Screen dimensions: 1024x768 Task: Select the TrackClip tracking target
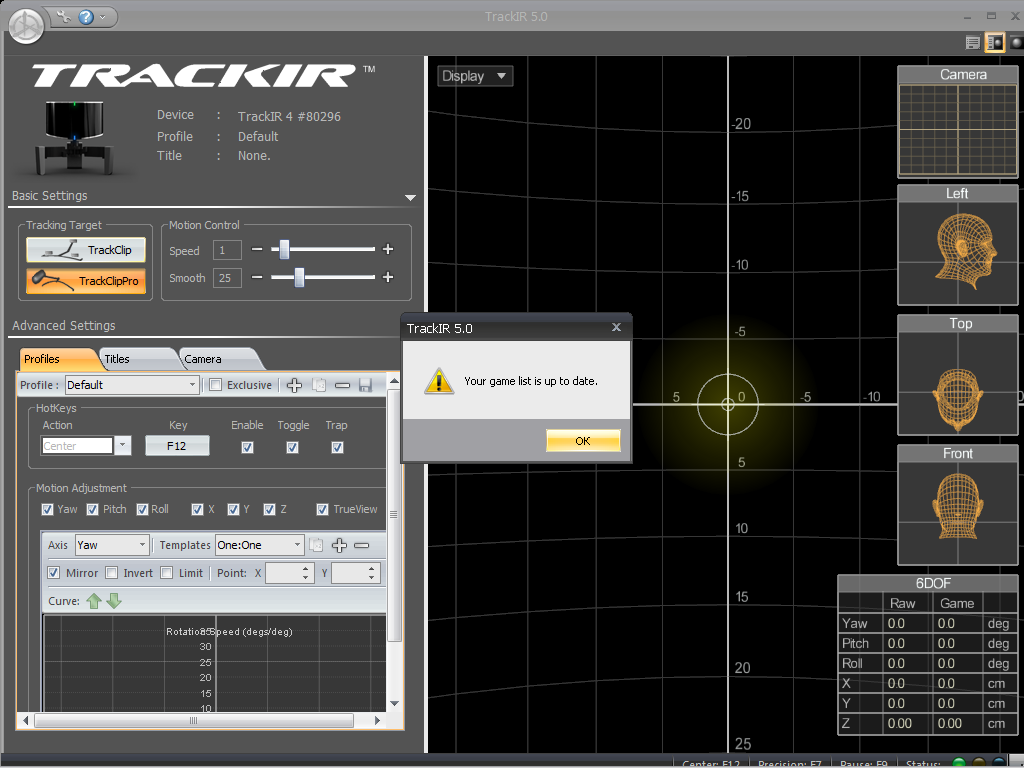coord(86,250)
